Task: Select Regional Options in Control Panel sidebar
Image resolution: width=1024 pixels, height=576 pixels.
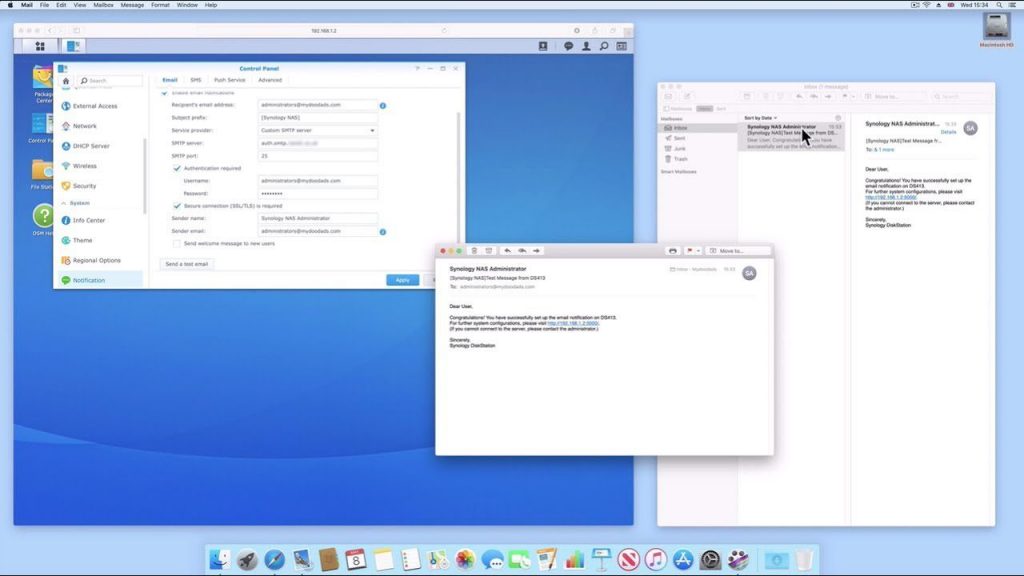Action: [97, 261]
